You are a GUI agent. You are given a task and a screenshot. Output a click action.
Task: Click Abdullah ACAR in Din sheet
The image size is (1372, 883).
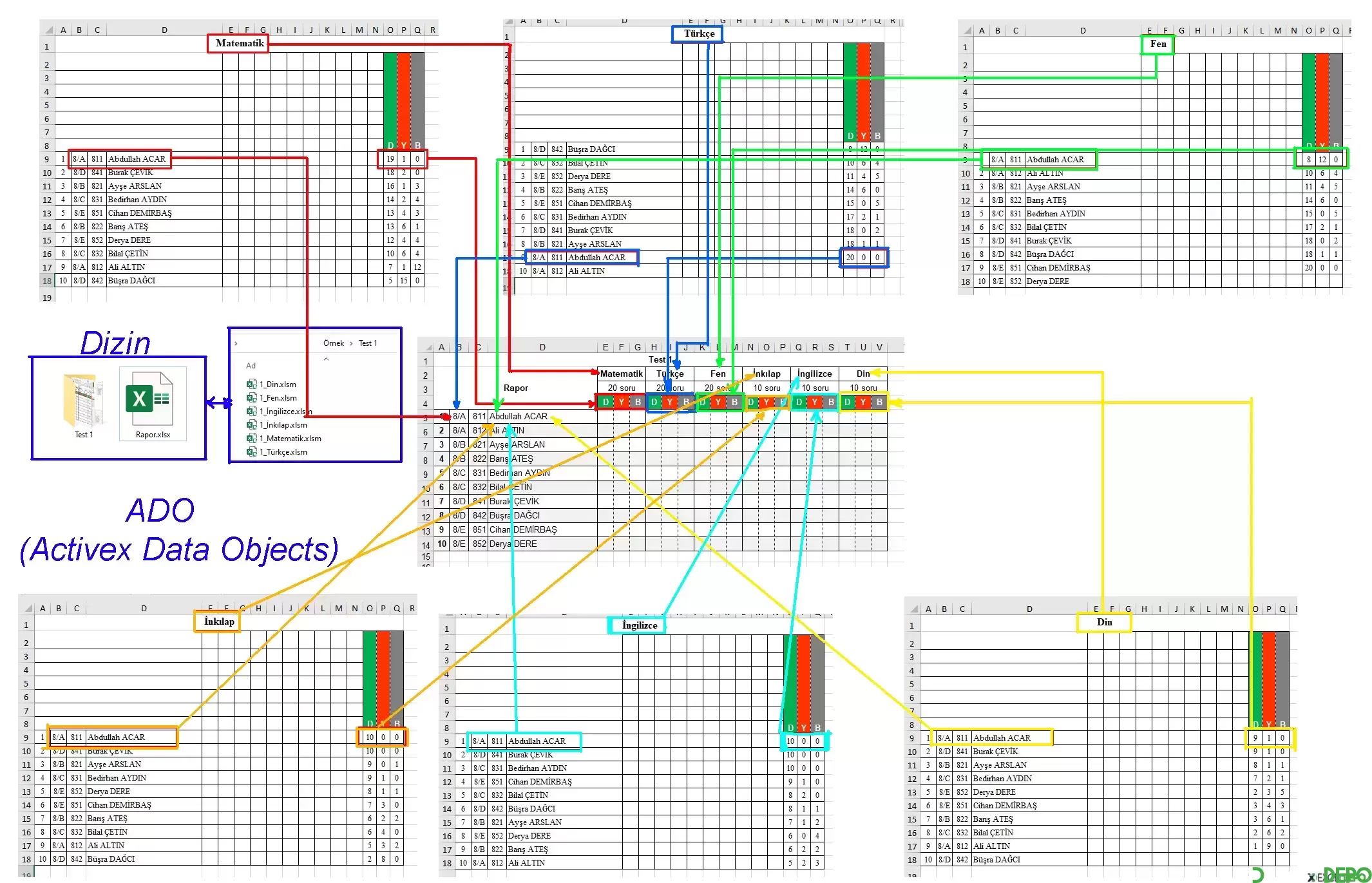[x=1002, y=737]
